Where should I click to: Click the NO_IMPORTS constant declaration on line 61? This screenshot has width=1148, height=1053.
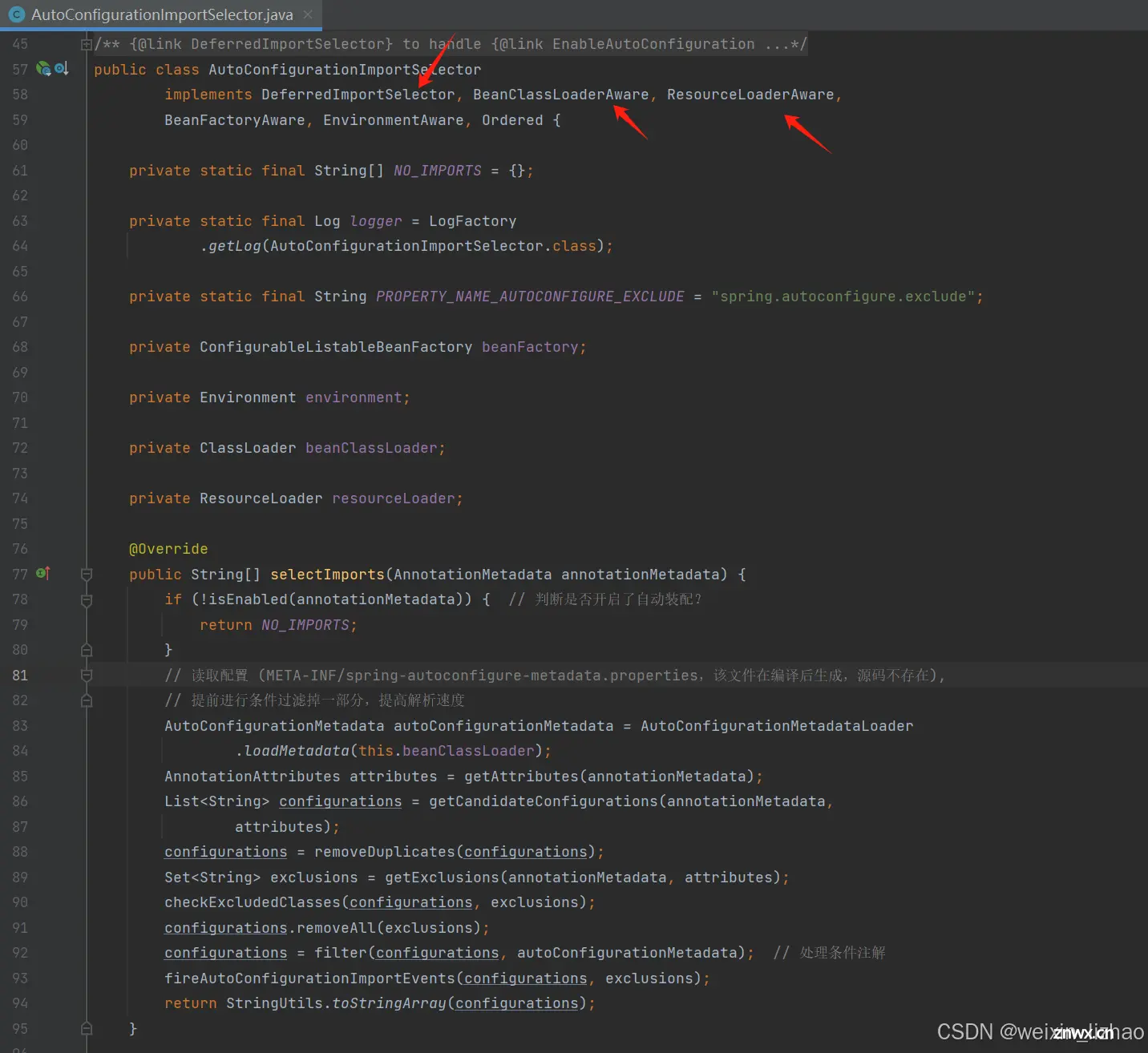[437, 171]
